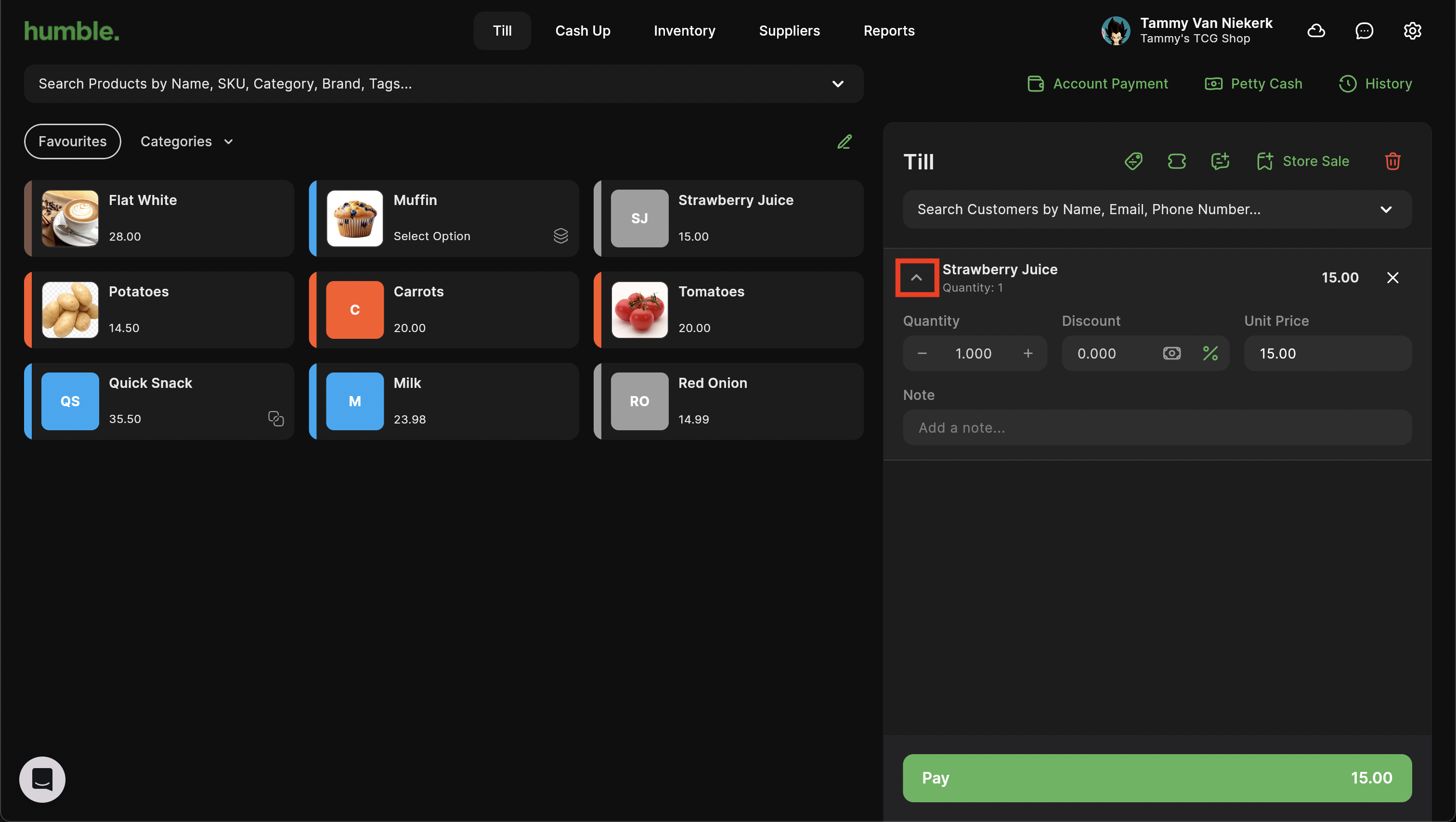Click the red trash icon to clear sale

click(1393, 162)
